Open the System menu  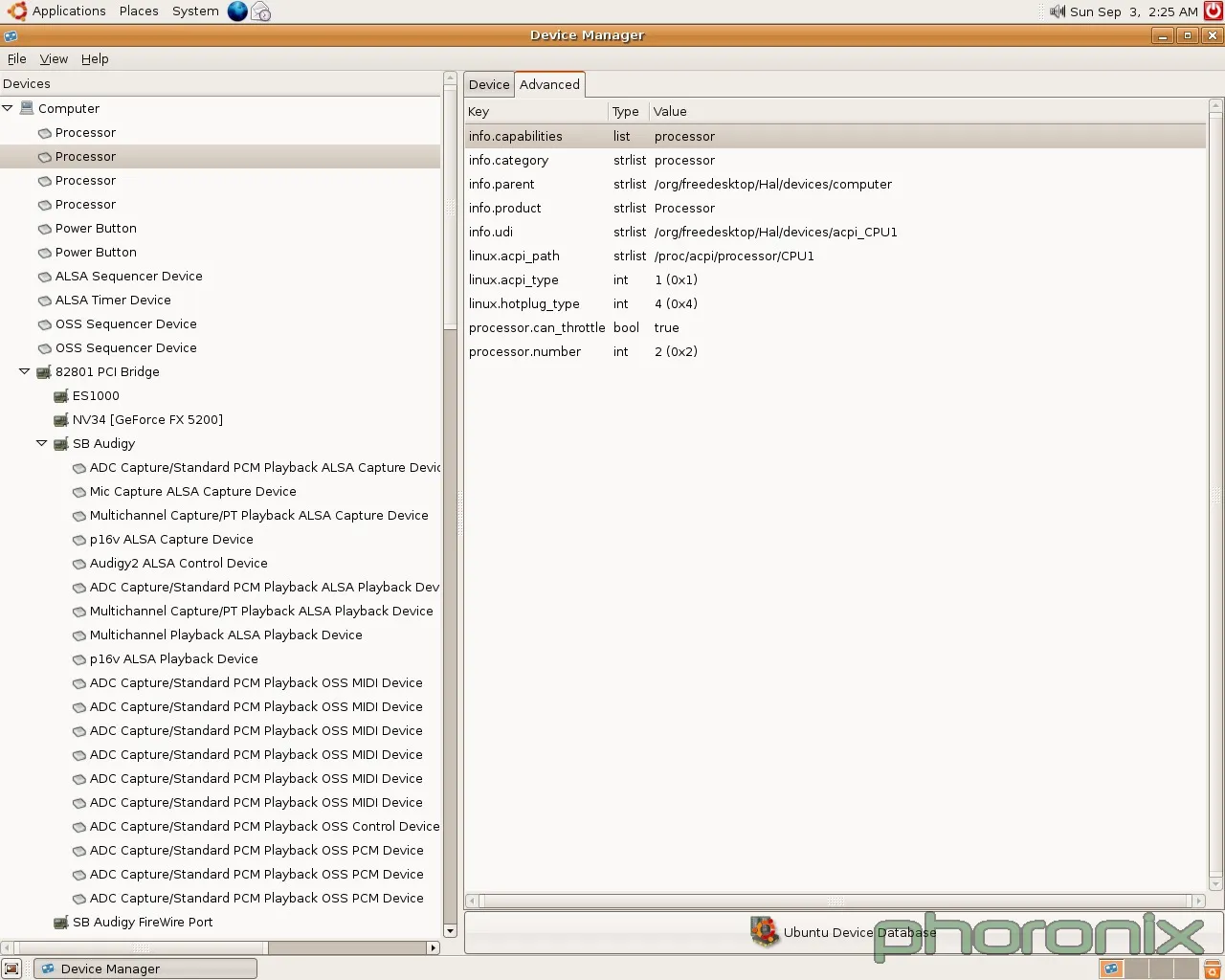(x=195, y=11)
